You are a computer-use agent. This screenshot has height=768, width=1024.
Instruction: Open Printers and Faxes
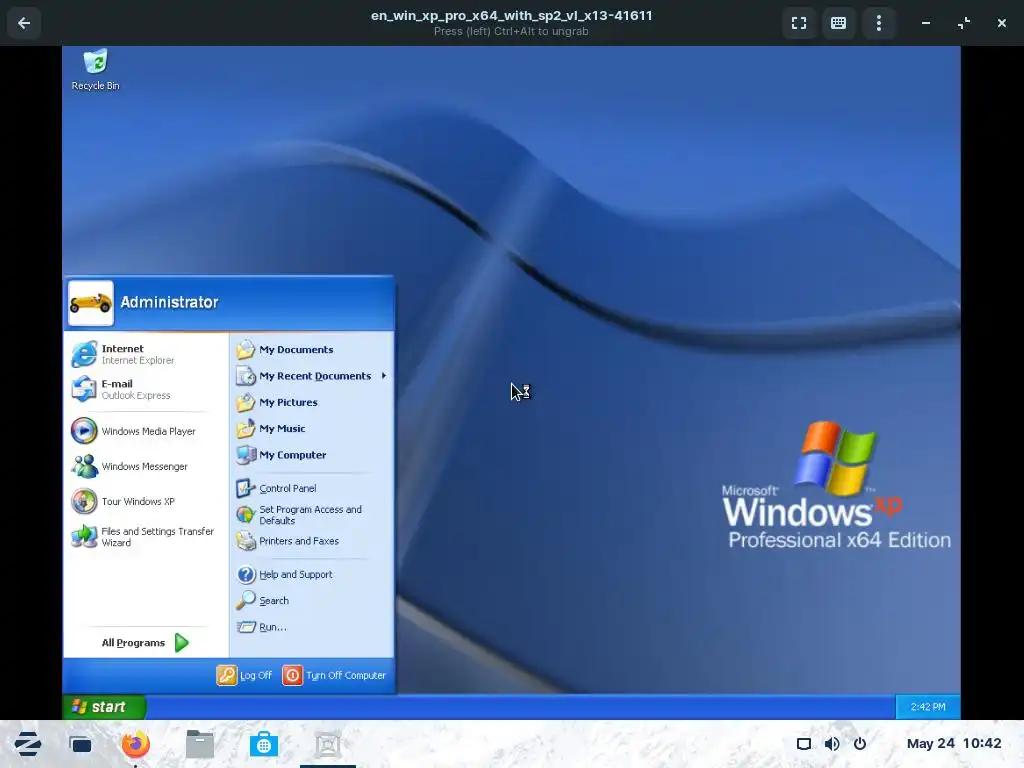(312, 541)
